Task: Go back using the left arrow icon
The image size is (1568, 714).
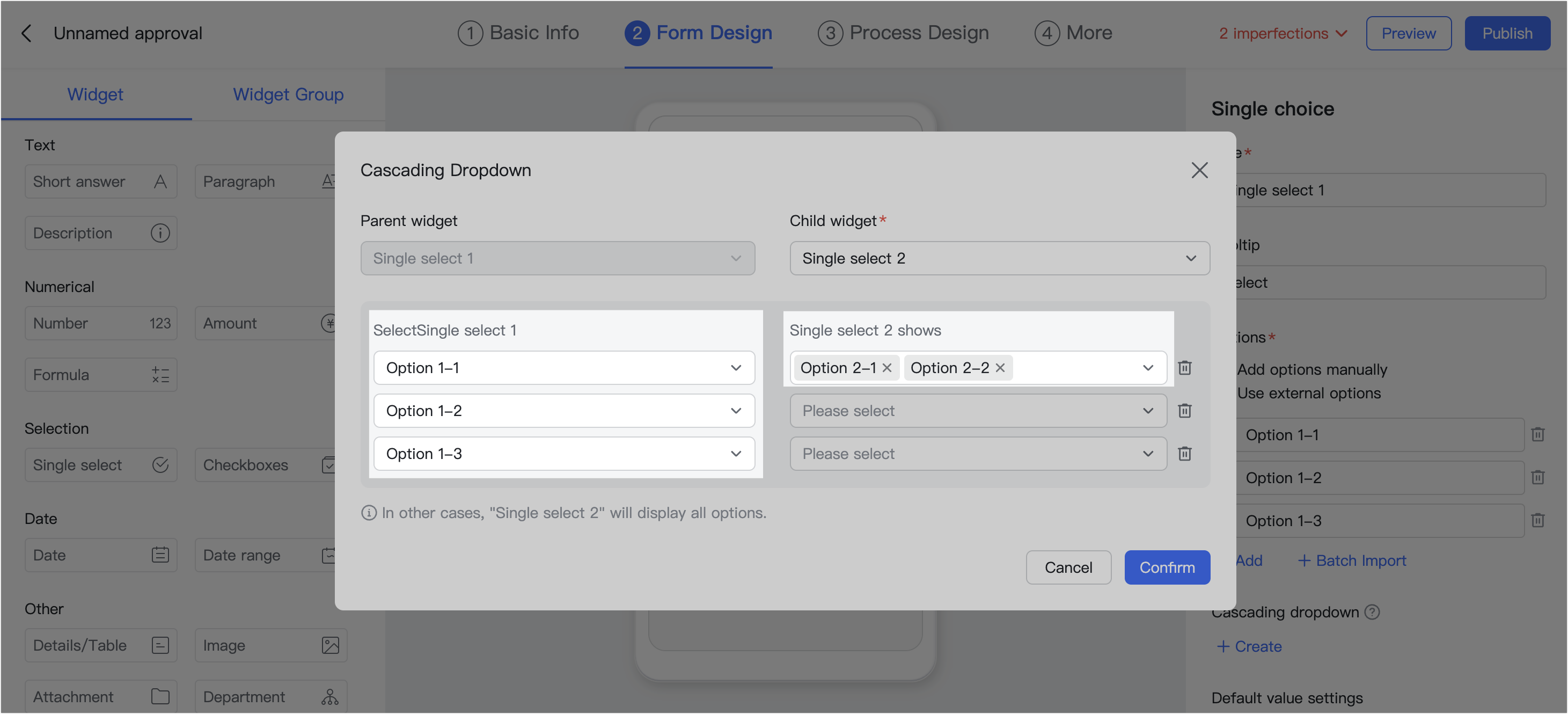Action: point(26,33)
